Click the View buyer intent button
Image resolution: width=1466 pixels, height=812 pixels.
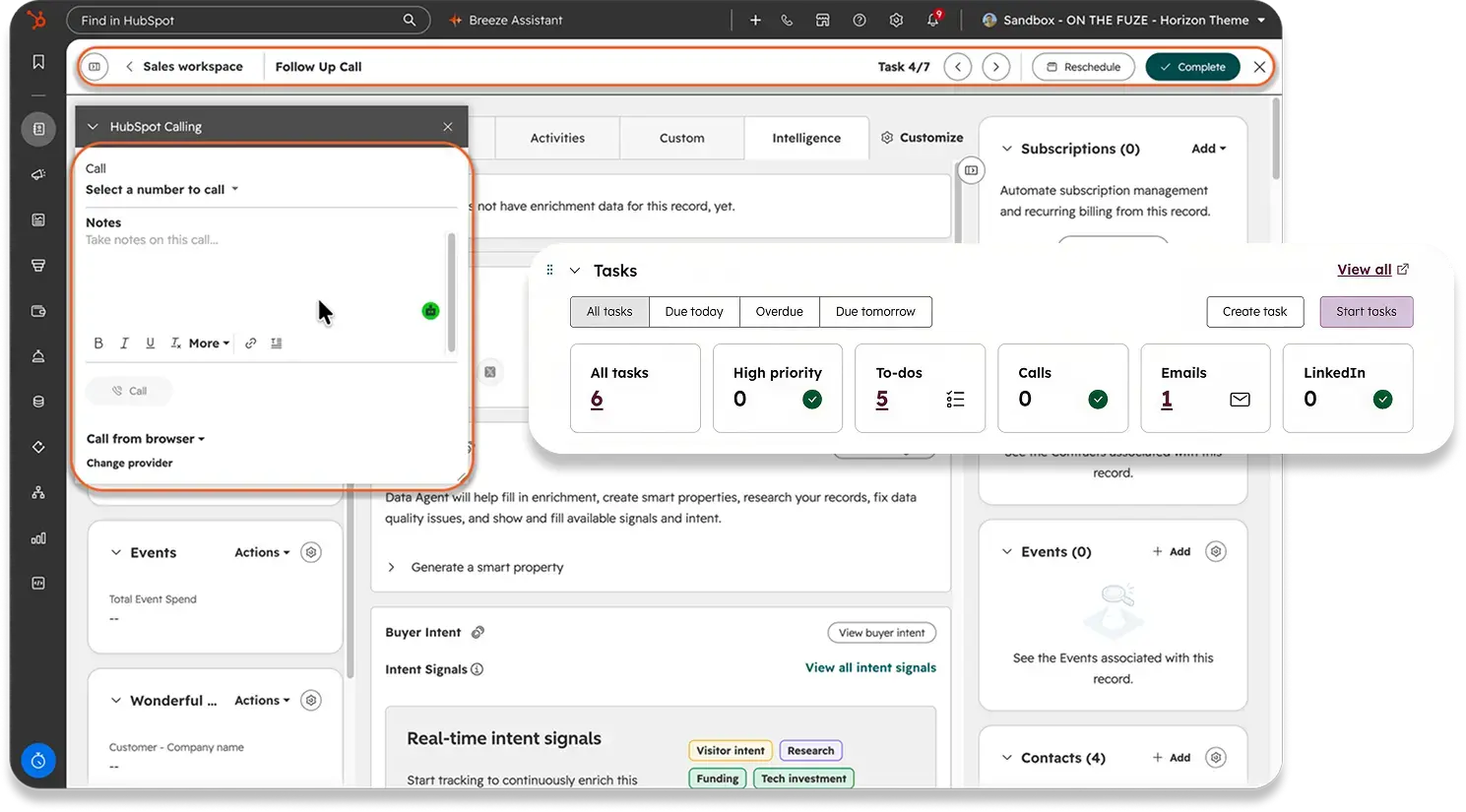point(882,633)
